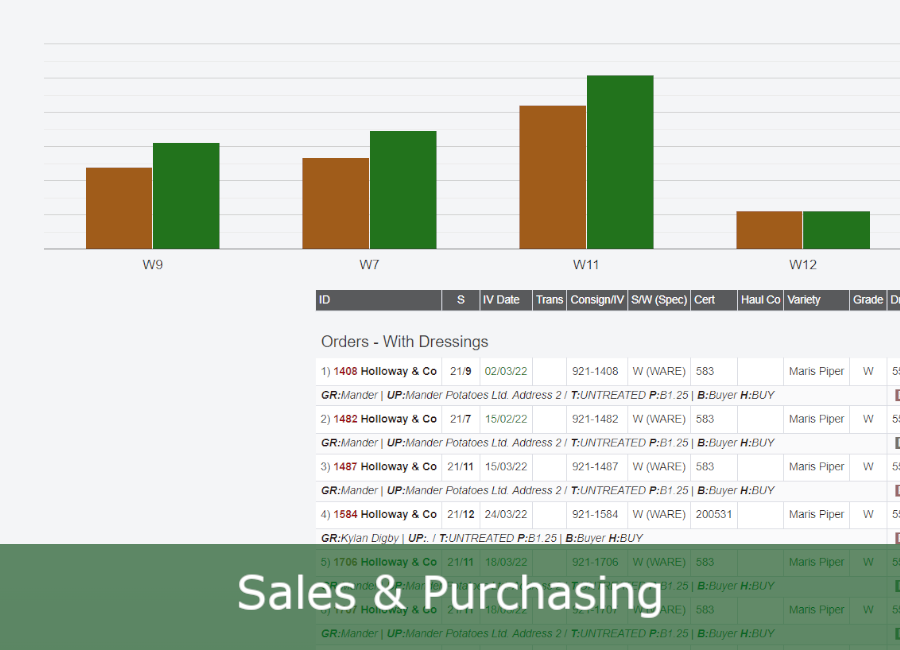
Task: Click the Trans column header
Action: 549,300
